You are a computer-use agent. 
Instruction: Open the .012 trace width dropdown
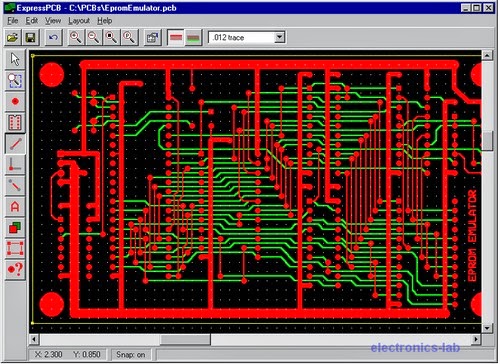280,37
